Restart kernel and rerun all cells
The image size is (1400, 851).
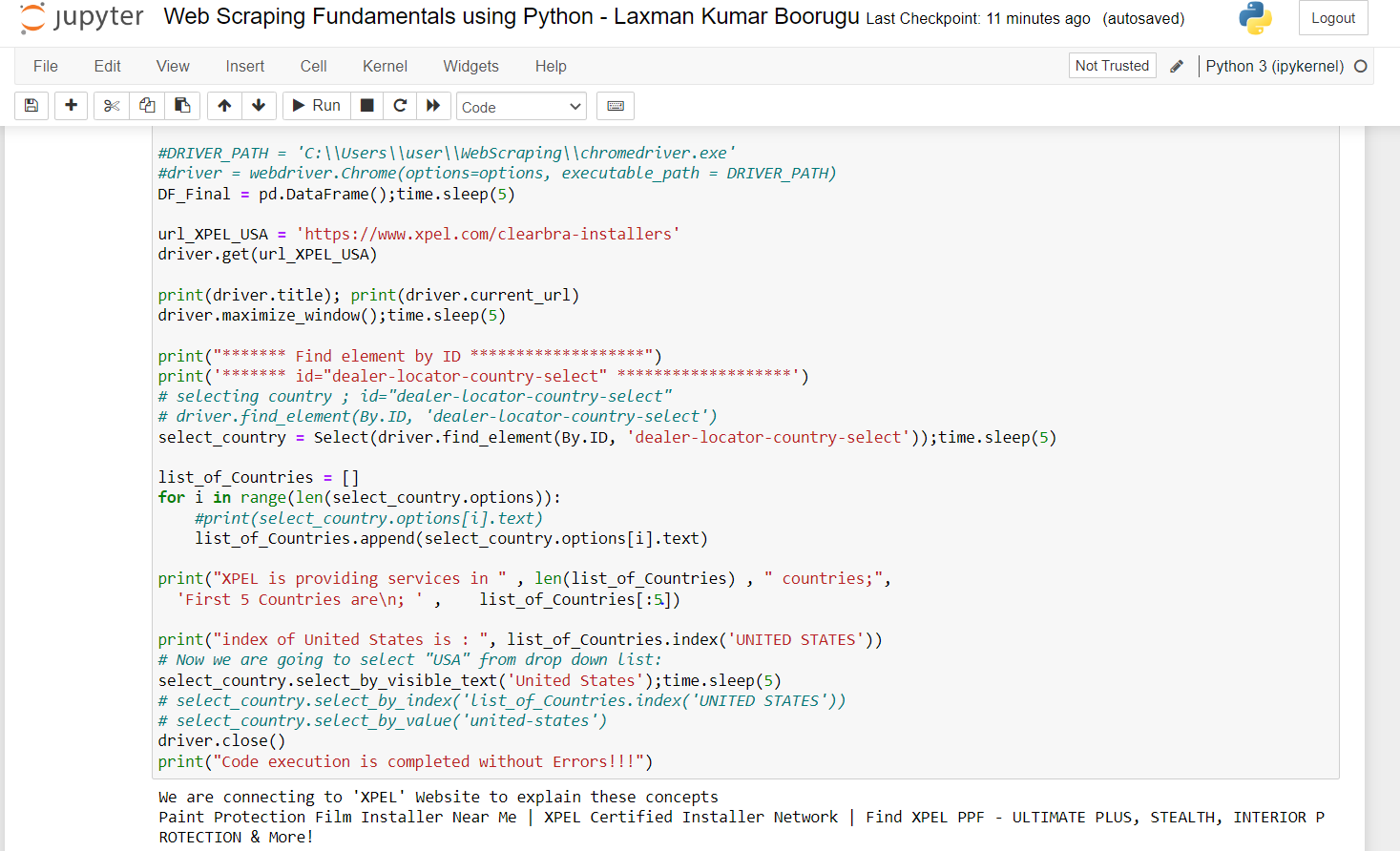(433, 106)
